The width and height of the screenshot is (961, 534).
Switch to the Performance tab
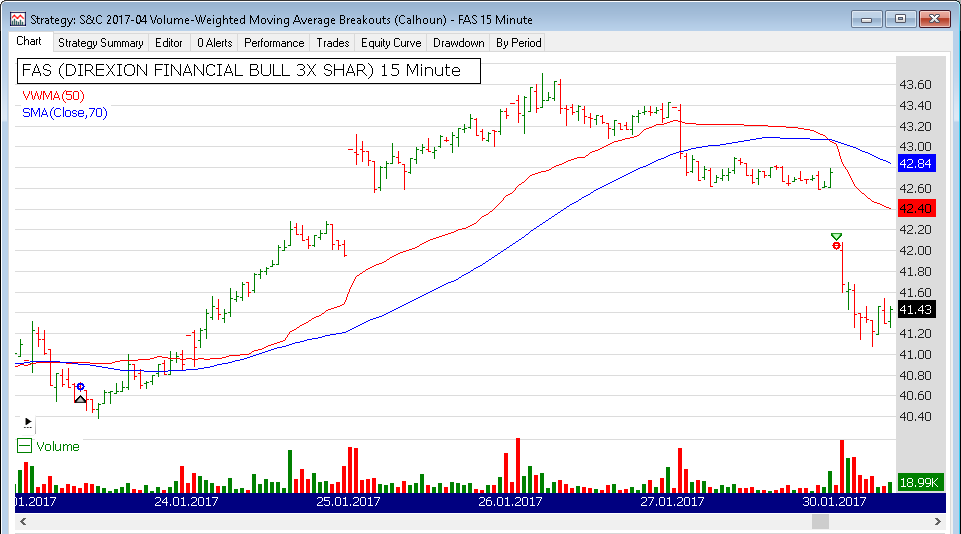tap(274, 43)
